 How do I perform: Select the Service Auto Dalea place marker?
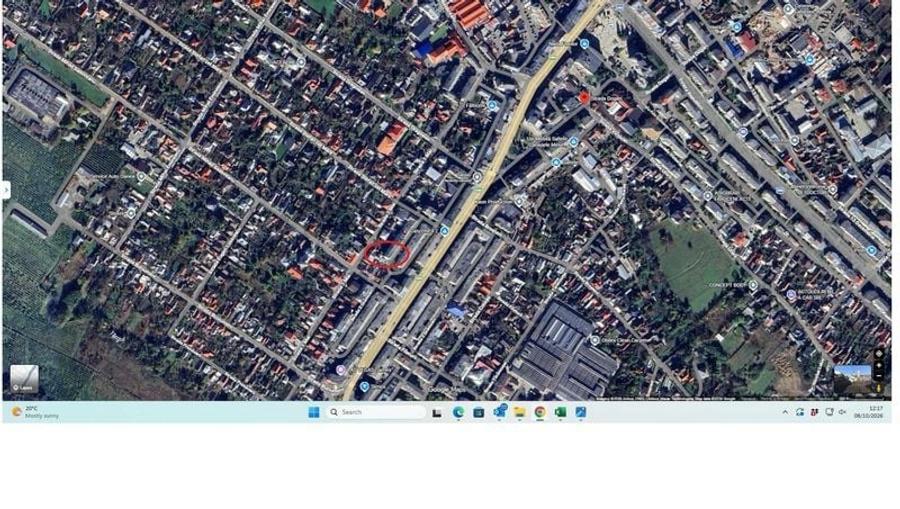pos(141,177)
